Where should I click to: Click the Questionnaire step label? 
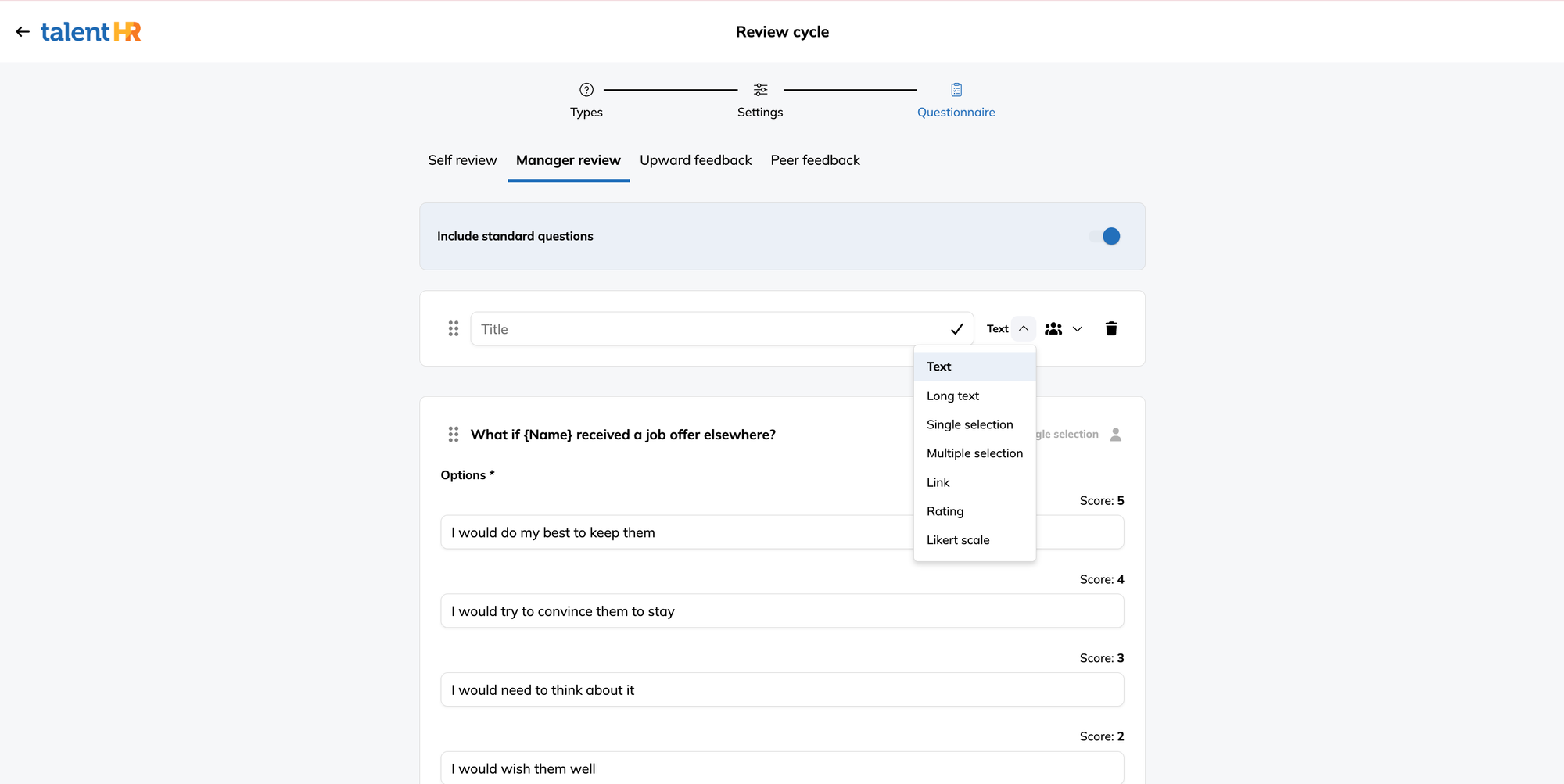(956, 113)
